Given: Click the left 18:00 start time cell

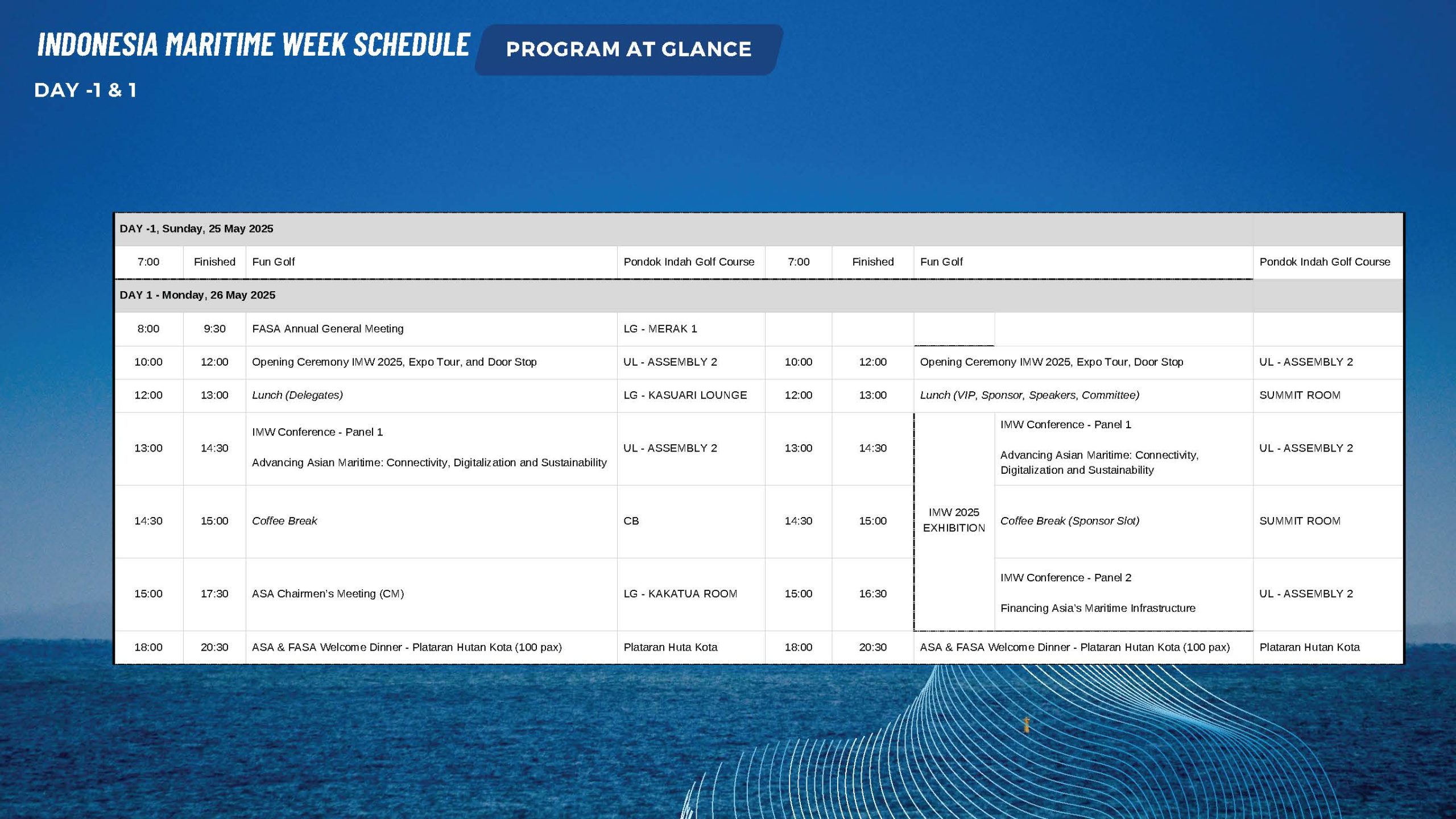Looking at the screenshot, I should (148, 647).
